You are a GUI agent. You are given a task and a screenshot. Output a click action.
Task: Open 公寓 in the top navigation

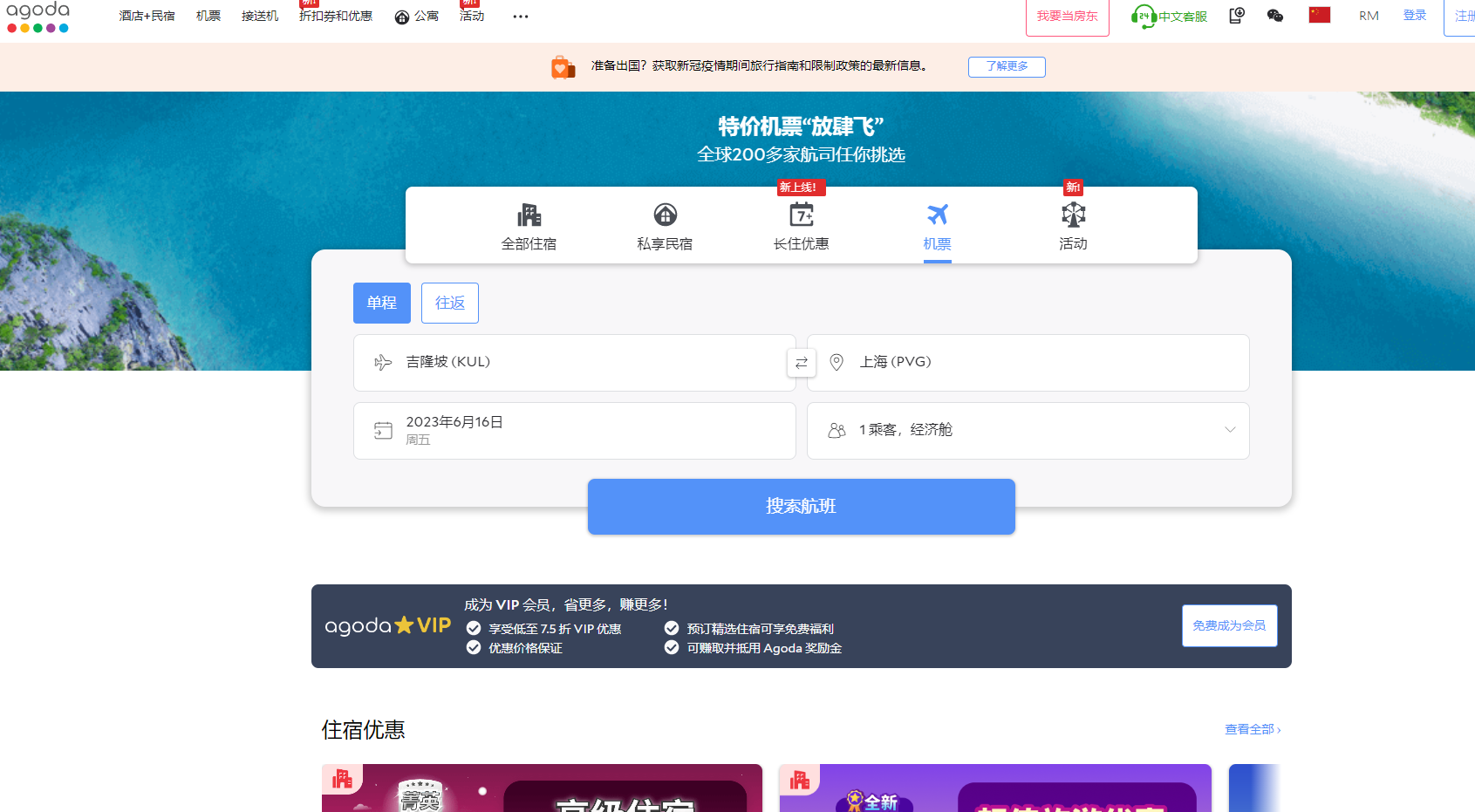tap(417, 17)
